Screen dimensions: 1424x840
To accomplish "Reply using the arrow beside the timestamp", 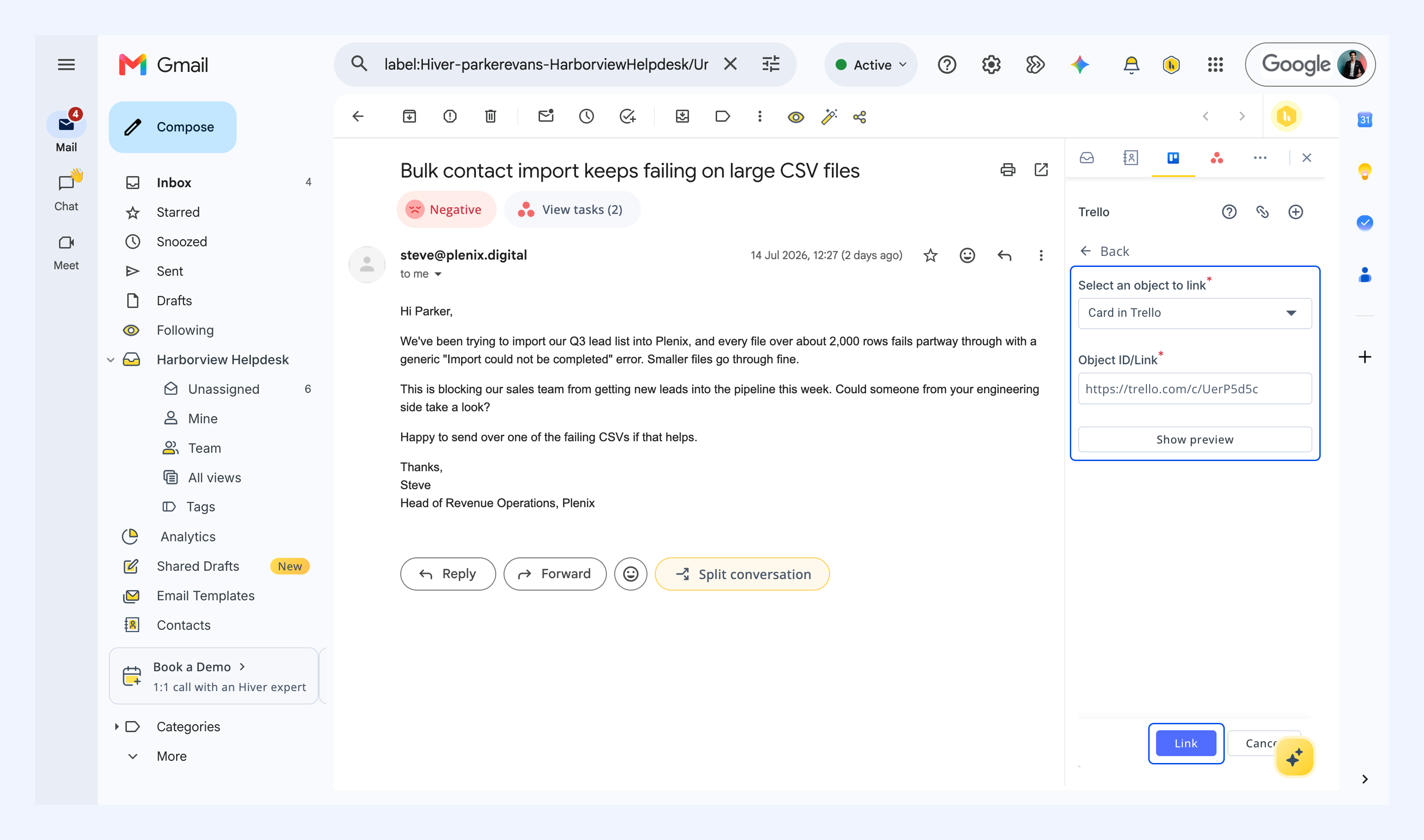I will click(x=1004, y=256).
